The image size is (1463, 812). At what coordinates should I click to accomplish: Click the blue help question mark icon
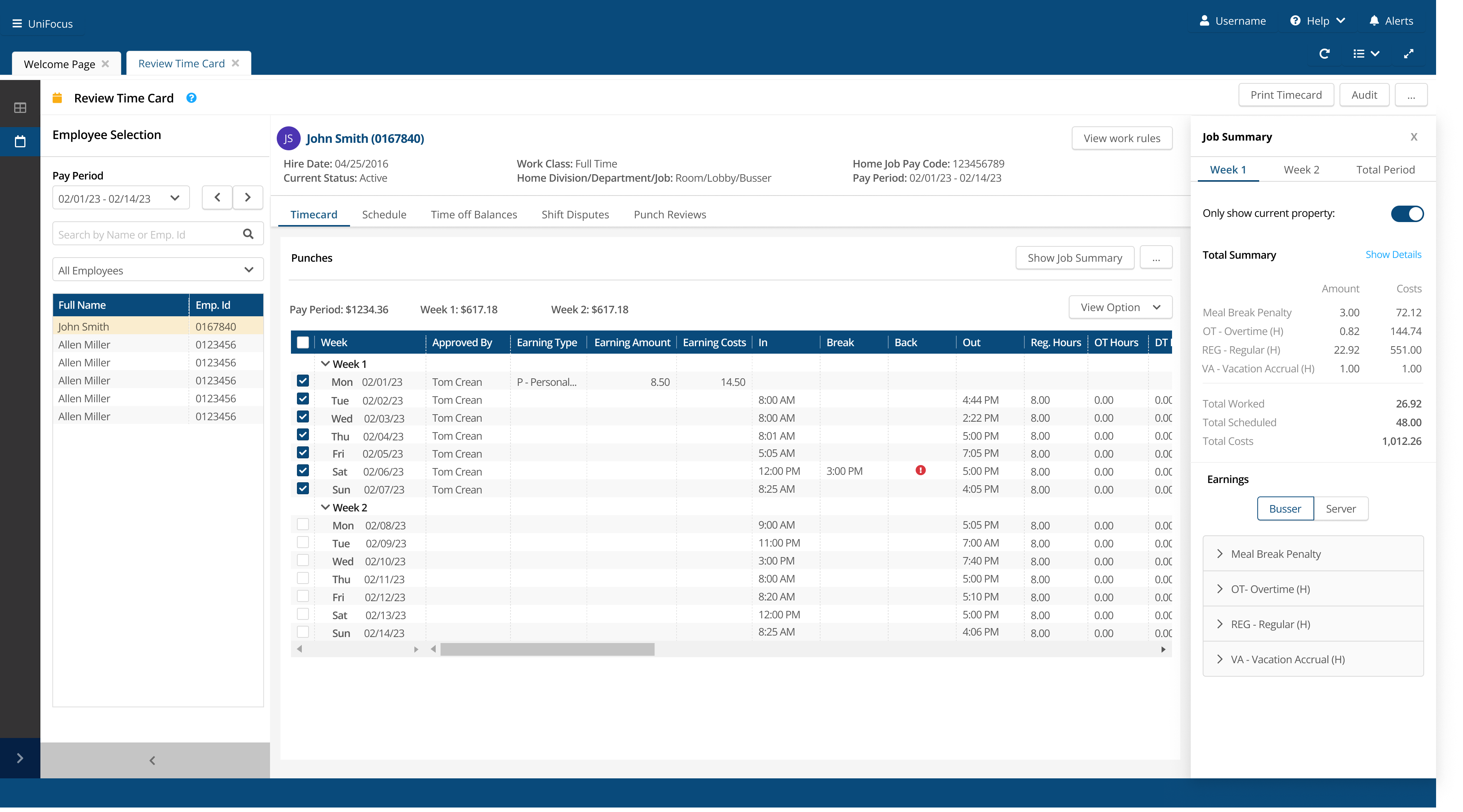point(191,98)
